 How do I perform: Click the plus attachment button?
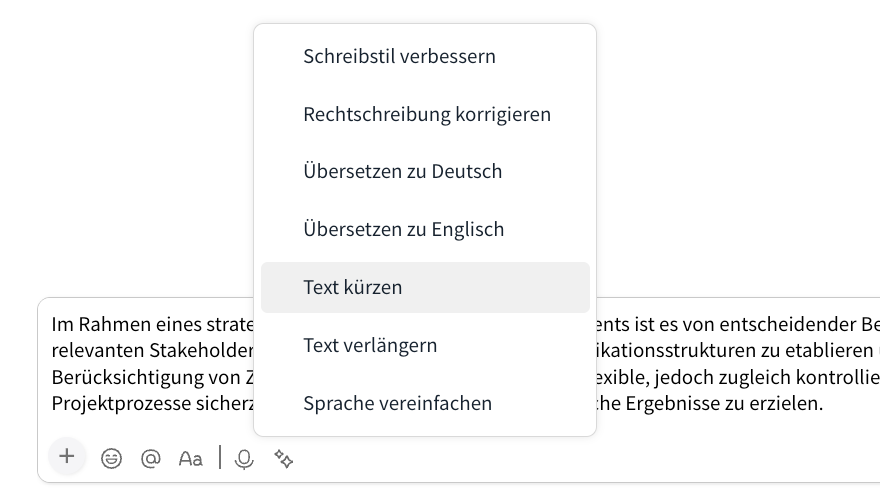coord(67,457)
